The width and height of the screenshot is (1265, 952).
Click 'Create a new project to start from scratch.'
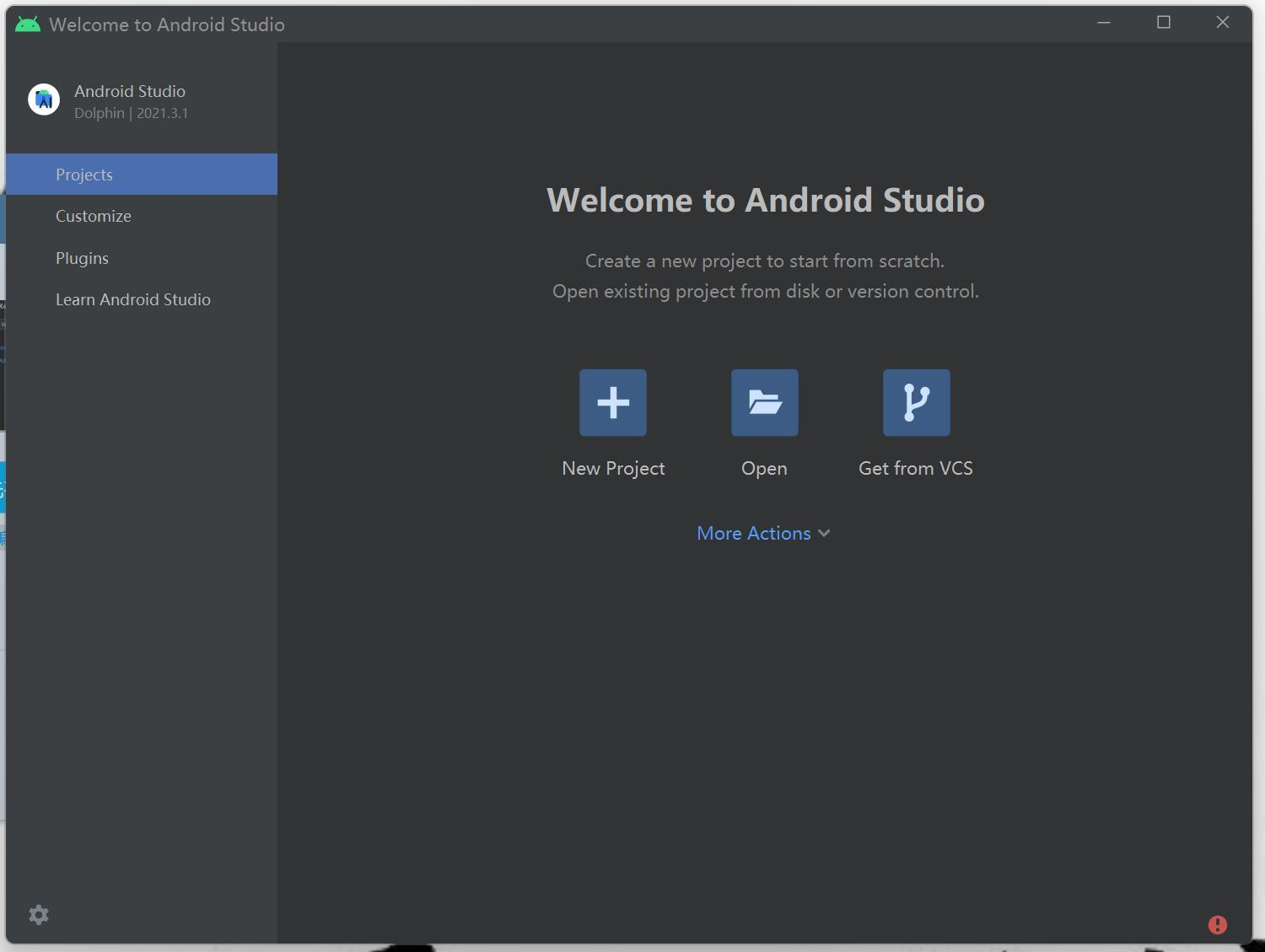coord(765,261)
